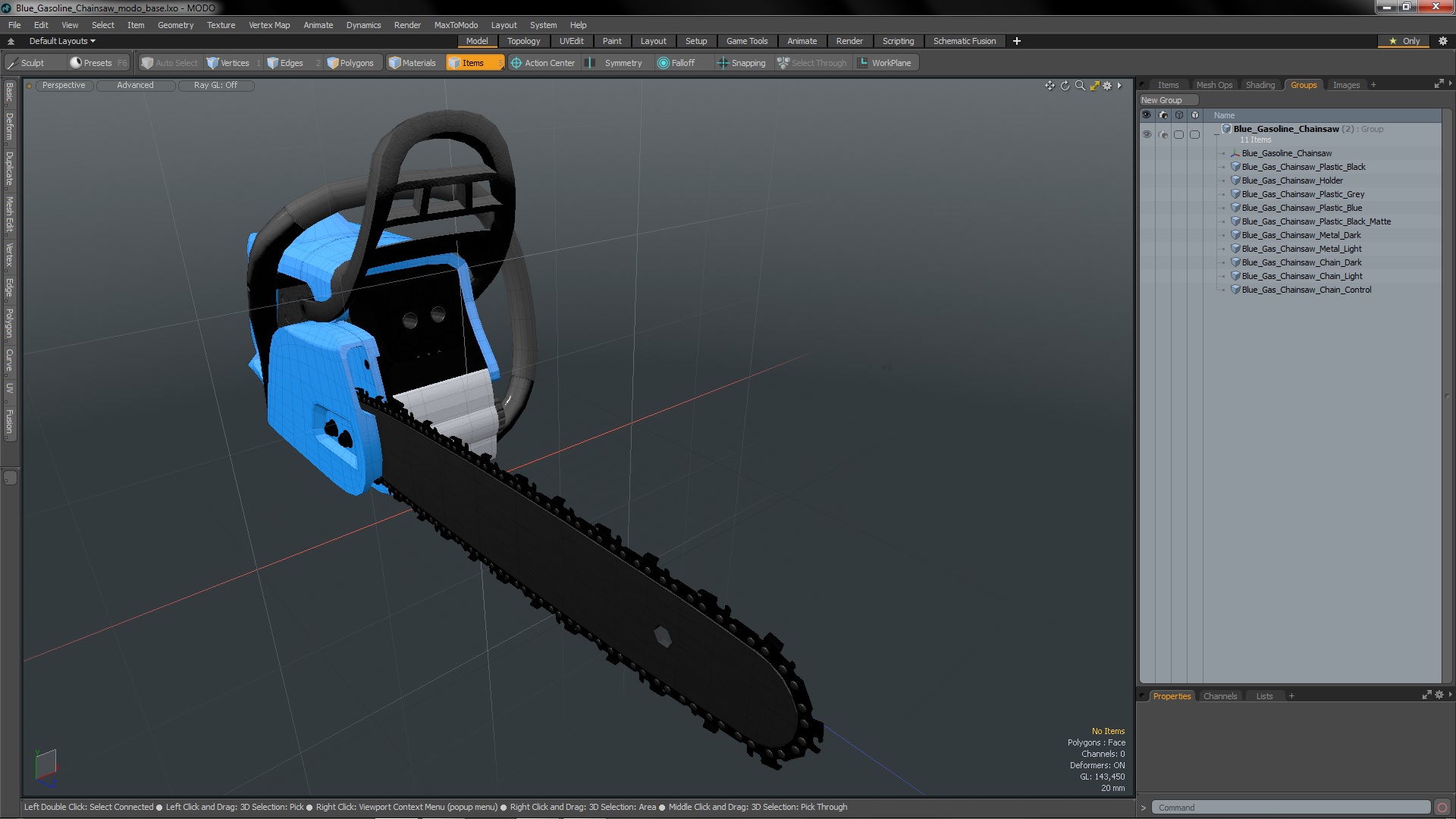This screenshot has height=819, width=1456.
Task: Toggle Ray GL Off button
Action: tap(215, 85)
